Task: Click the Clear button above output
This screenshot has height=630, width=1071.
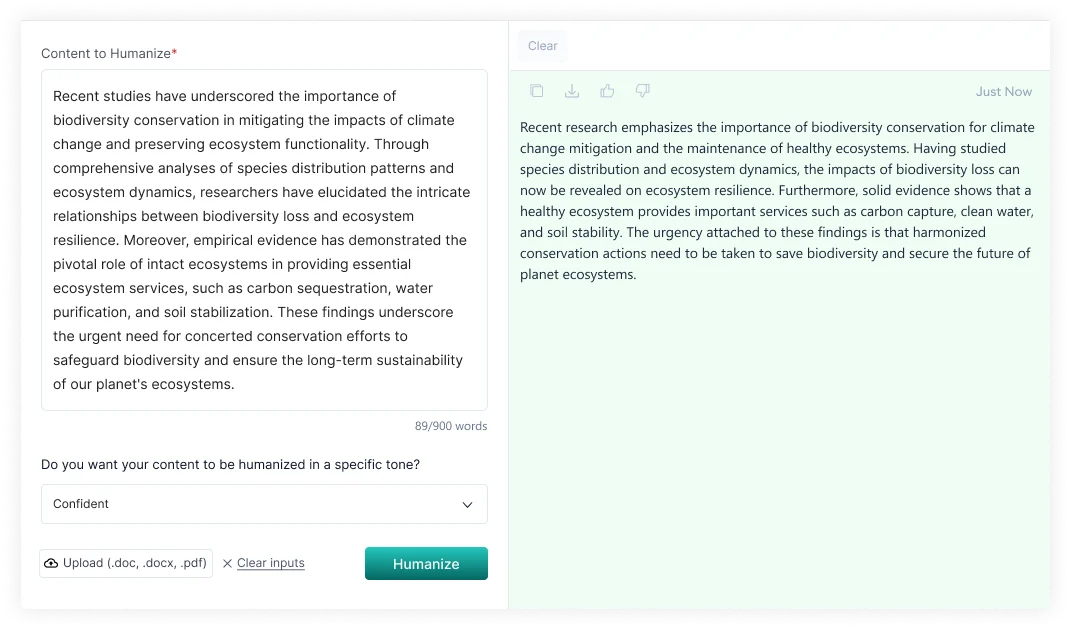Action: pyautogui.click(x=542, y=46)
